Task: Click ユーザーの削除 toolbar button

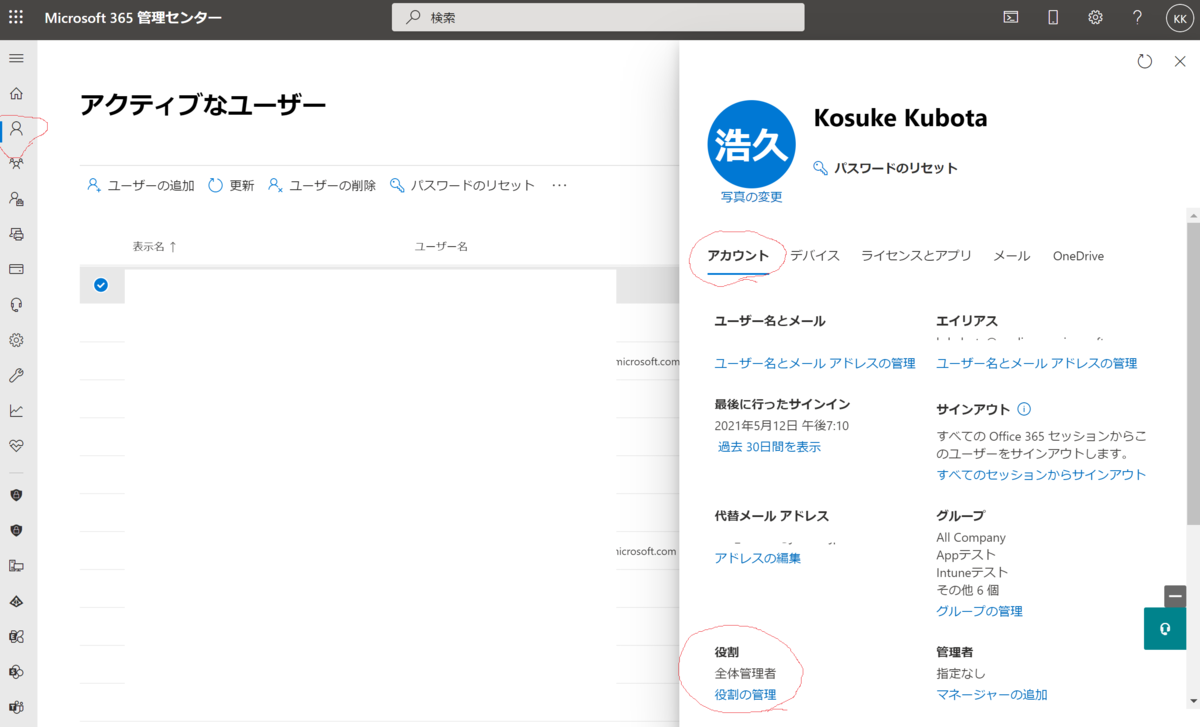Action: [322, 185]
